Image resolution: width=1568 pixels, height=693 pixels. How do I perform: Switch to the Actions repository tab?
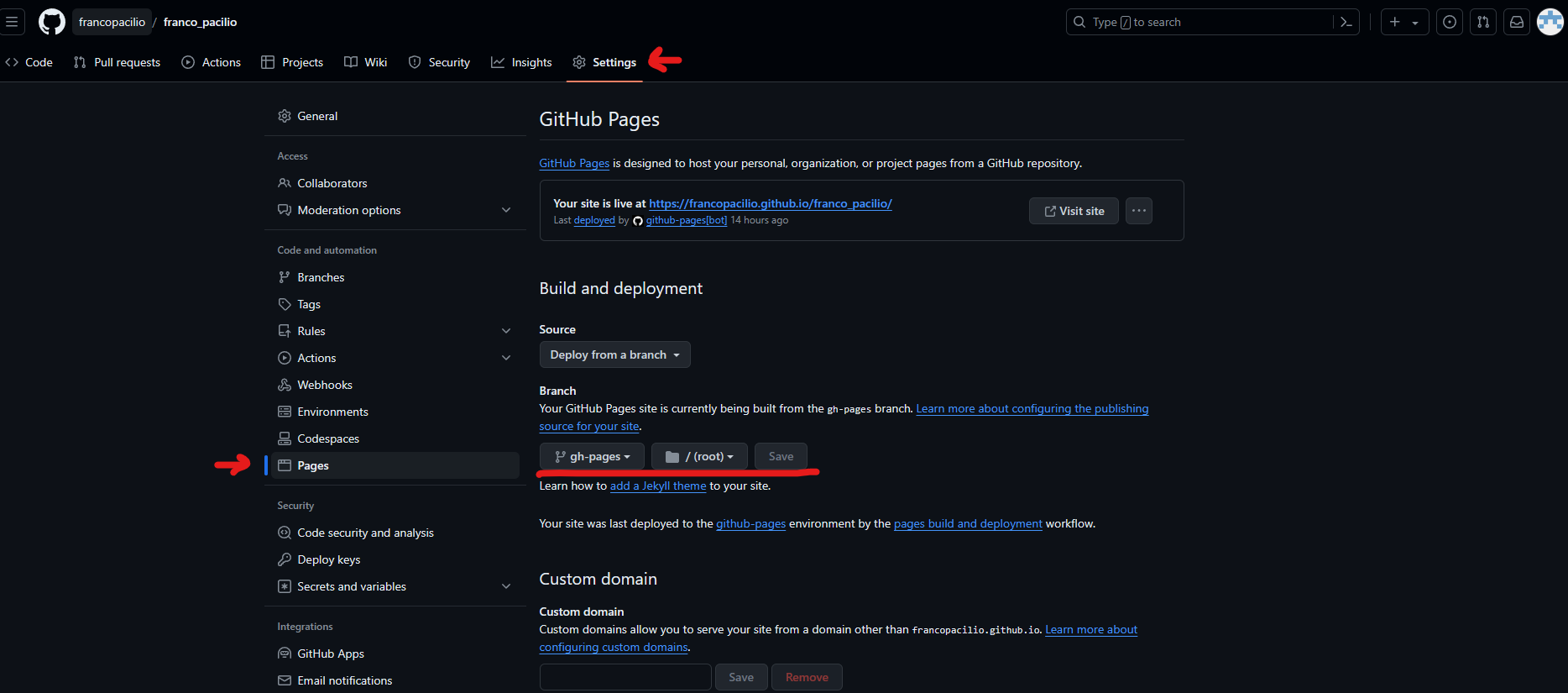pyautogui.click(x=212, y=62)
